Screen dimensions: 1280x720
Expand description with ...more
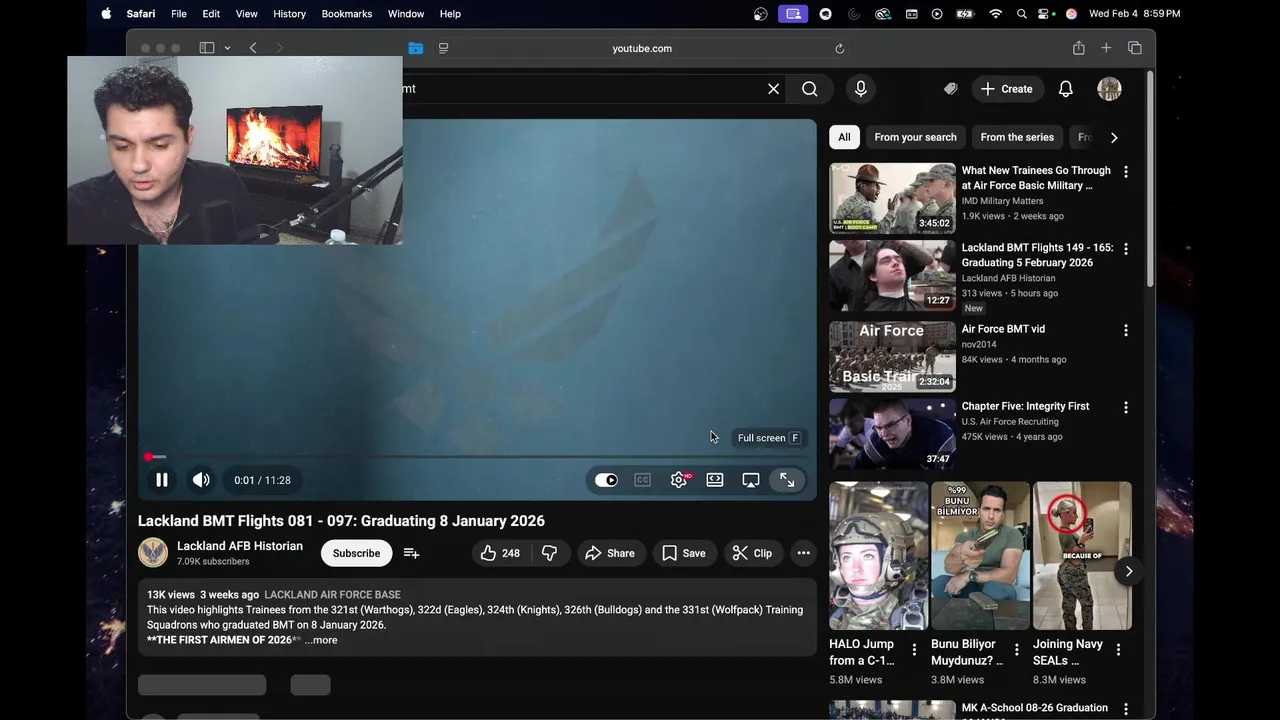321,640
